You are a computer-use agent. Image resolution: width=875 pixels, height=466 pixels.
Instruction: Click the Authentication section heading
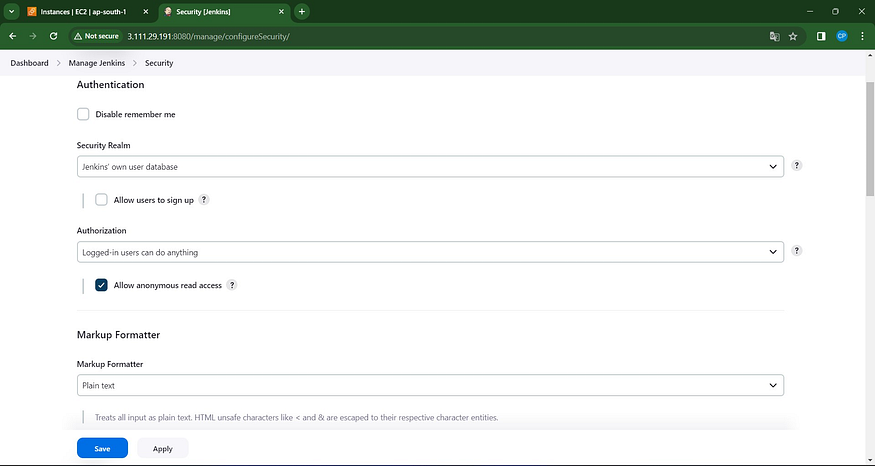110,85
